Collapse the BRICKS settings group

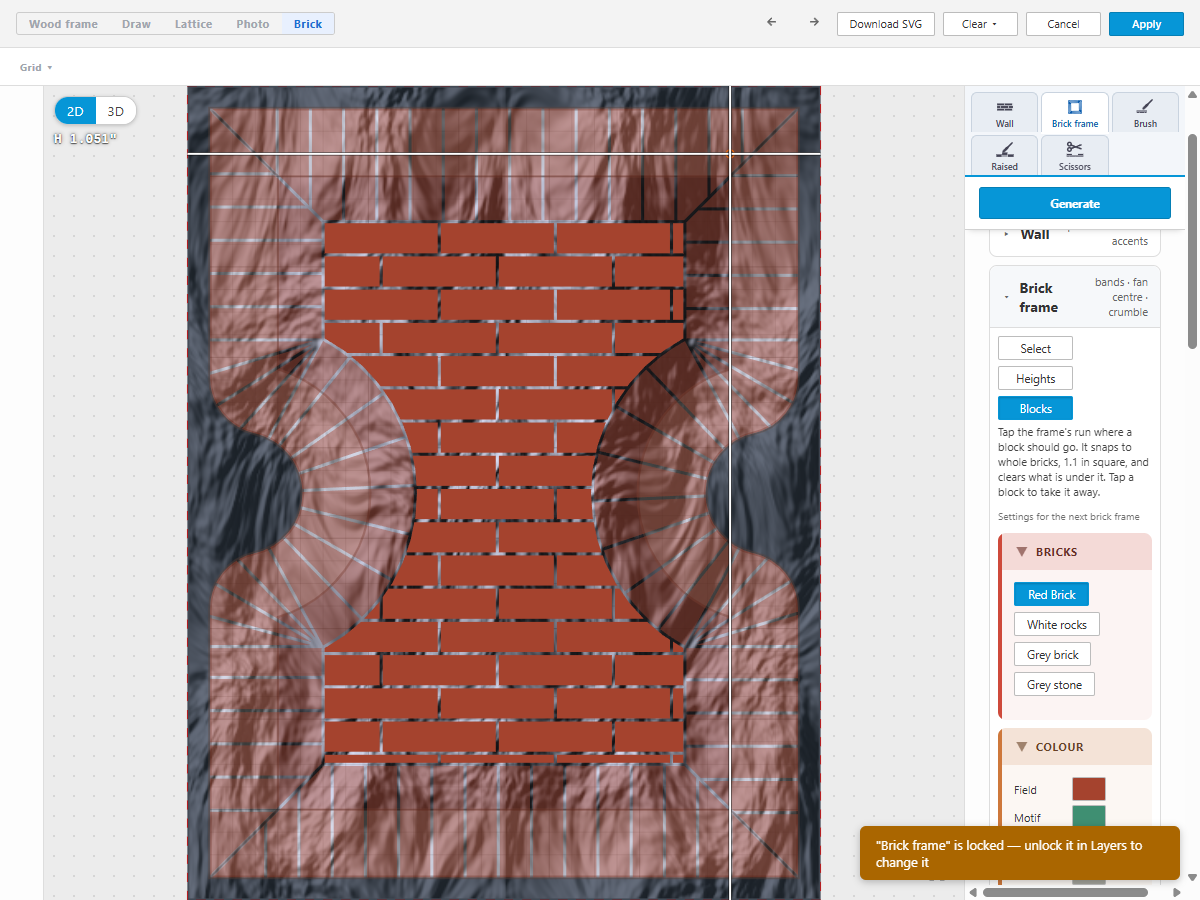coord(1075,552)
